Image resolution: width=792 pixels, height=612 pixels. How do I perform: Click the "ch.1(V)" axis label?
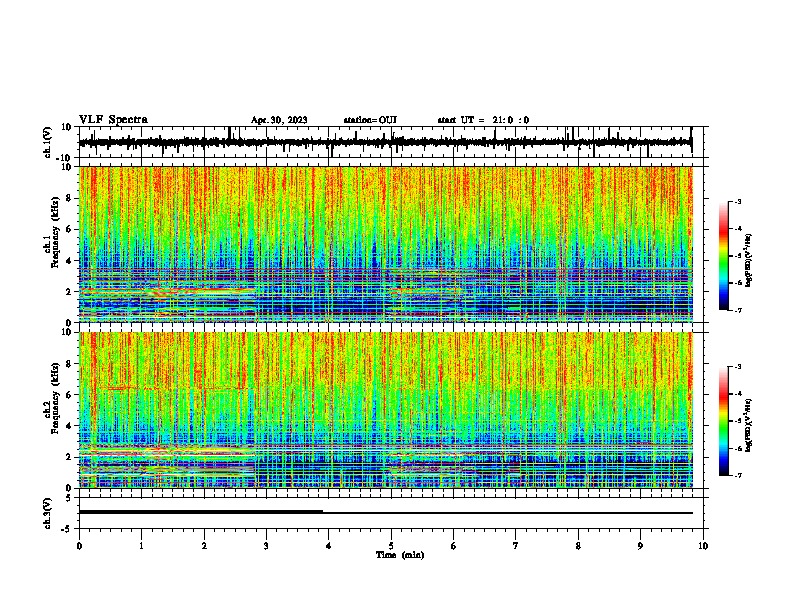point(48,142)
